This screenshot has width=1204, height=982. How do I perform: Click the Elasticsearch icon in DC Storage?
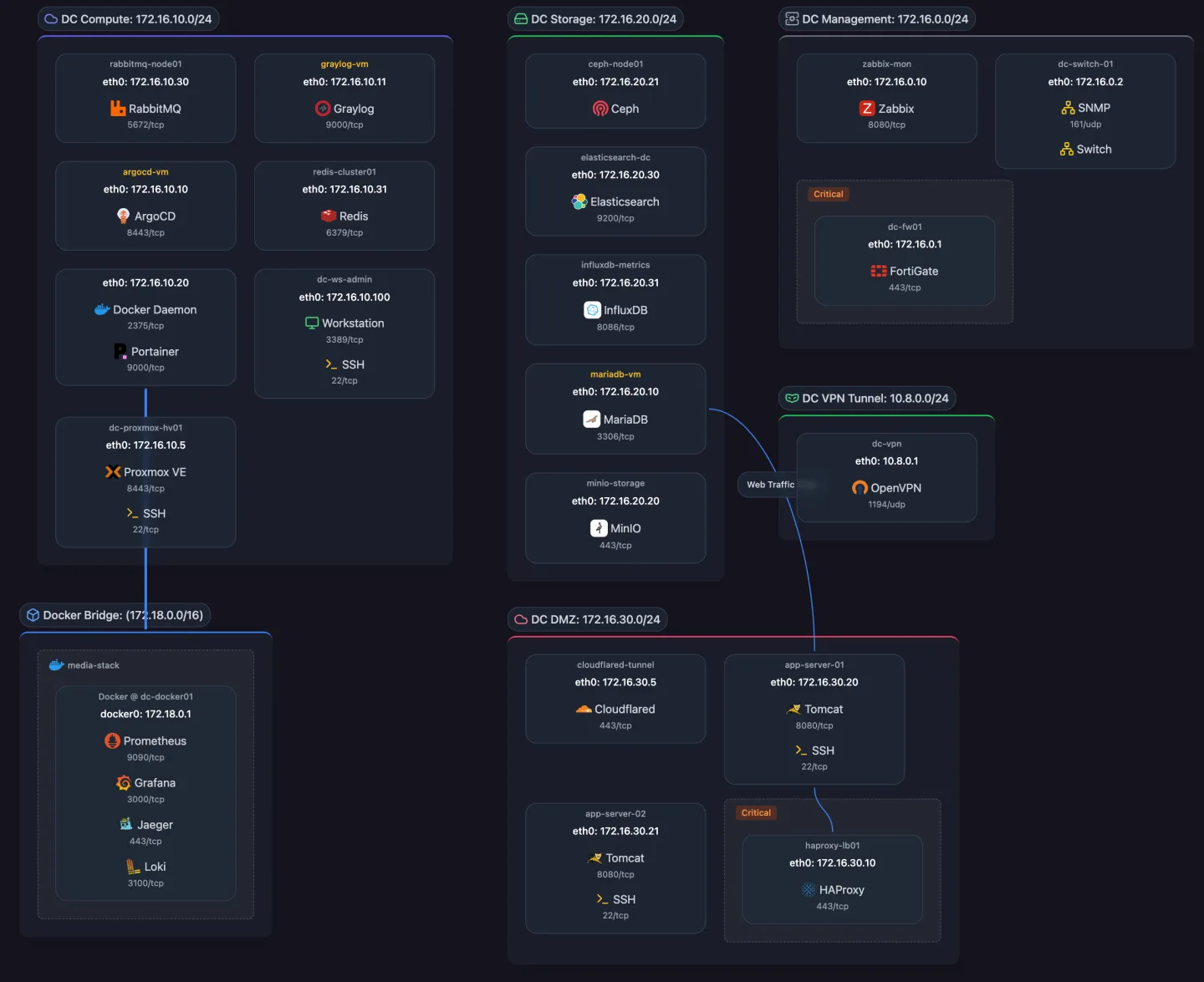pyautogui.click(x=579, y=201)
